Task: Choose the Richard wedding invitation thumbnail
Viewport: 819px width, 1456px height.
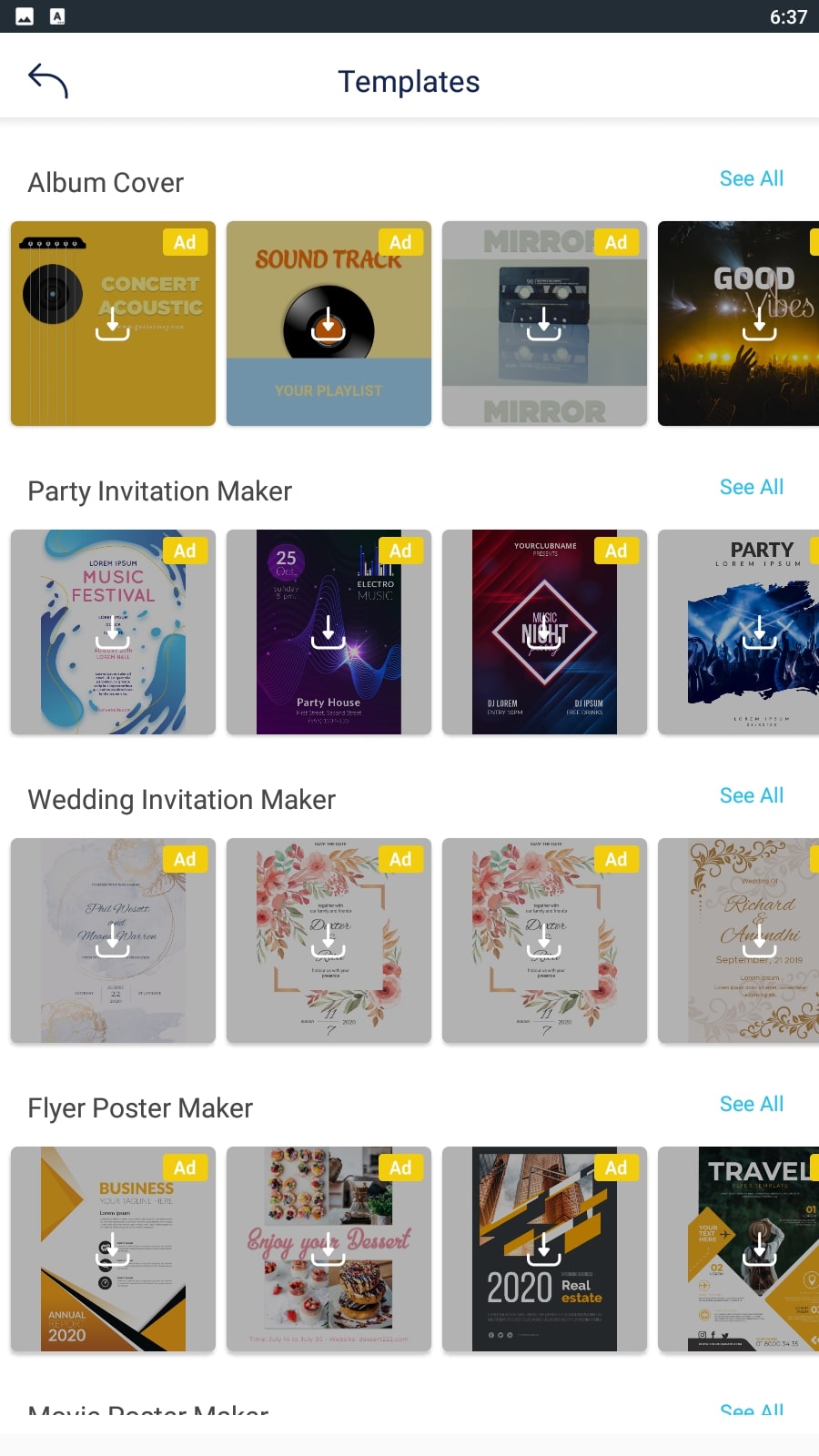Action: point(738,940)
